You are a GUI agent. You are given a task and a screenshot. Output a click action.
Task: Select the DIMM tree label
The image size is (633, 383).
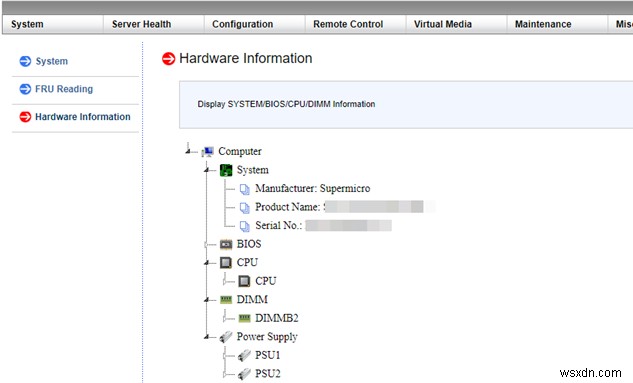click(x=252, y=299)
